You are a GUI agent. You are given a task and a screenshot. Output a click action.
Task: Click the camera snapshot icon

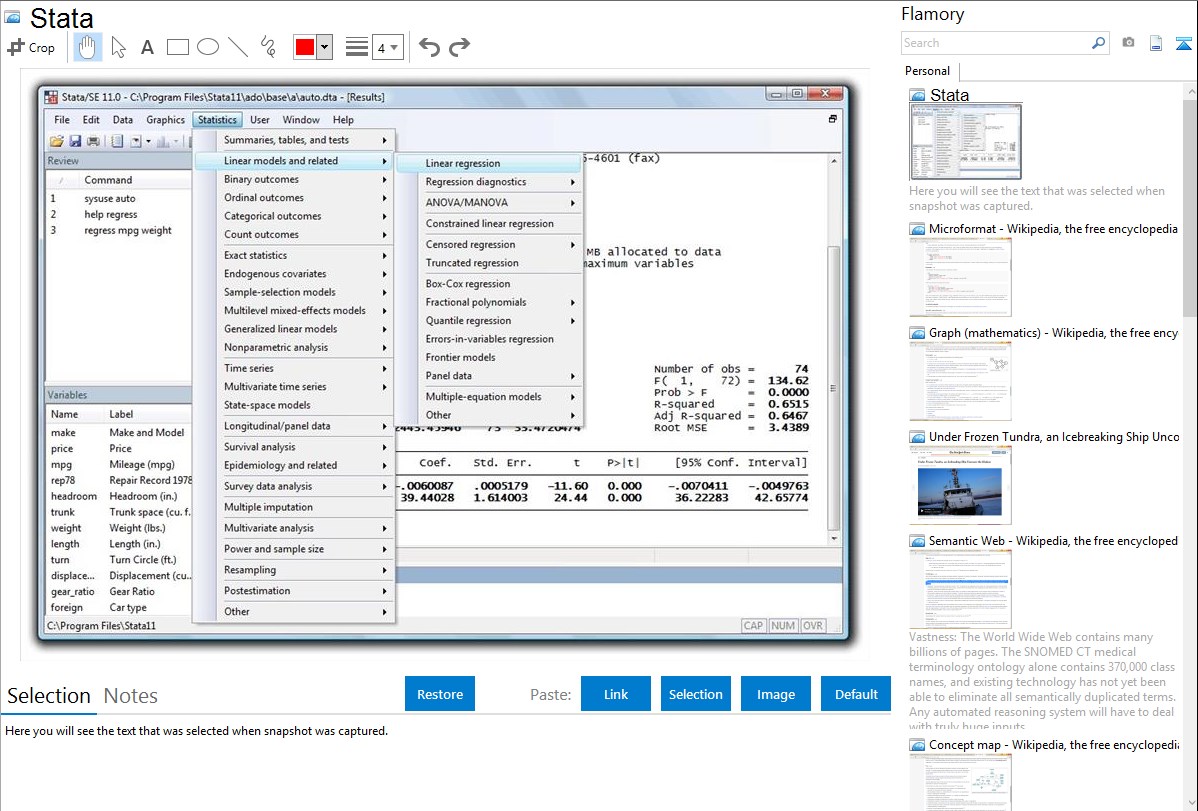(x=1128, y=43)
